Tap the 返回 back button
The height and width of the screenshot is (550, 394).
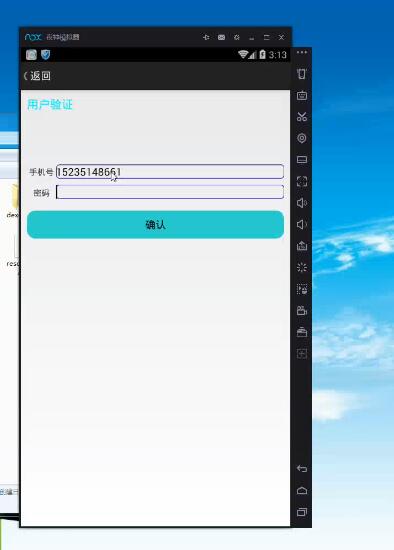click(37, 76)
